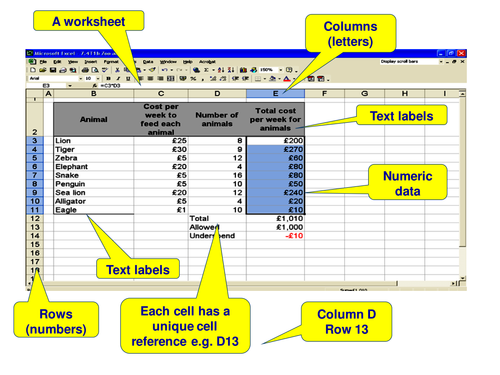Click the Undo arrow icon
This screenshot has height=375, width=500.
(164, 70)
